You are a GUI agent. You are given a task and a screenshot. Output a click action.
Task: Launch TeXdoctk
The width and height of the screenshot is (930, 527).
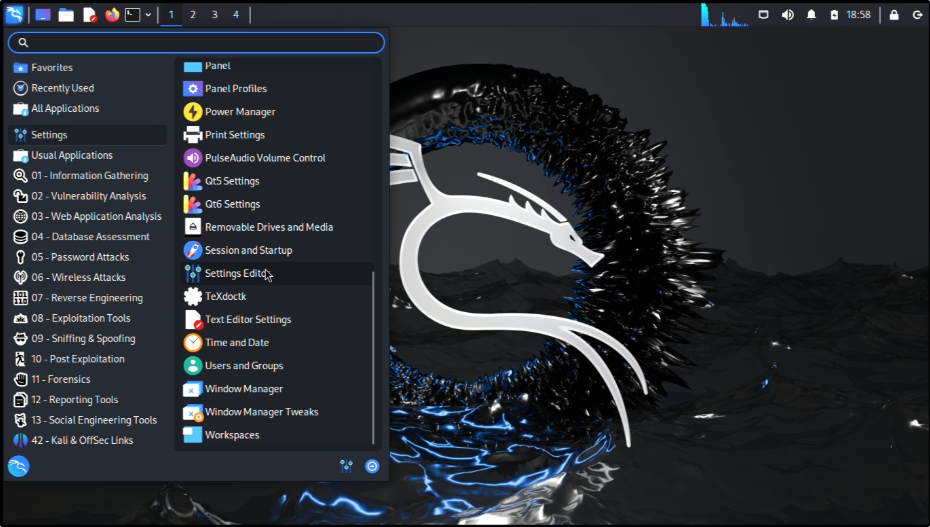pyautogui.click(x=277, y=296)
